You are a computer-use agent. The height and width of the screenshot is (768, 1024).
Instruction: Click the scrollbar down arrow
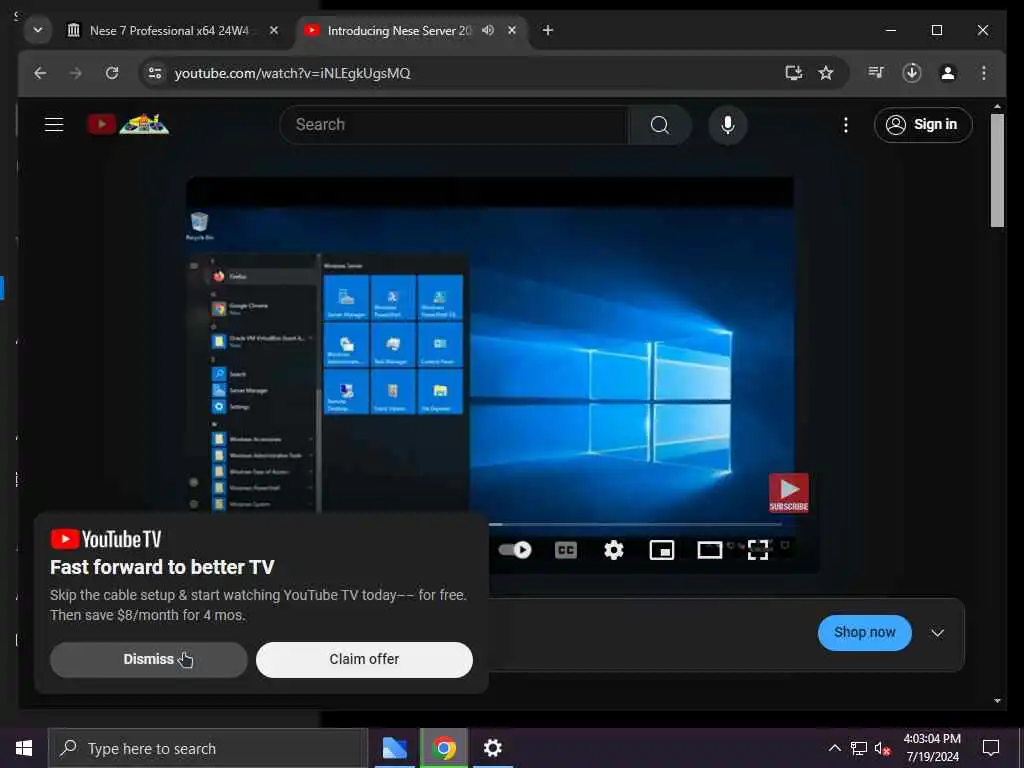[x=997, y=701]
